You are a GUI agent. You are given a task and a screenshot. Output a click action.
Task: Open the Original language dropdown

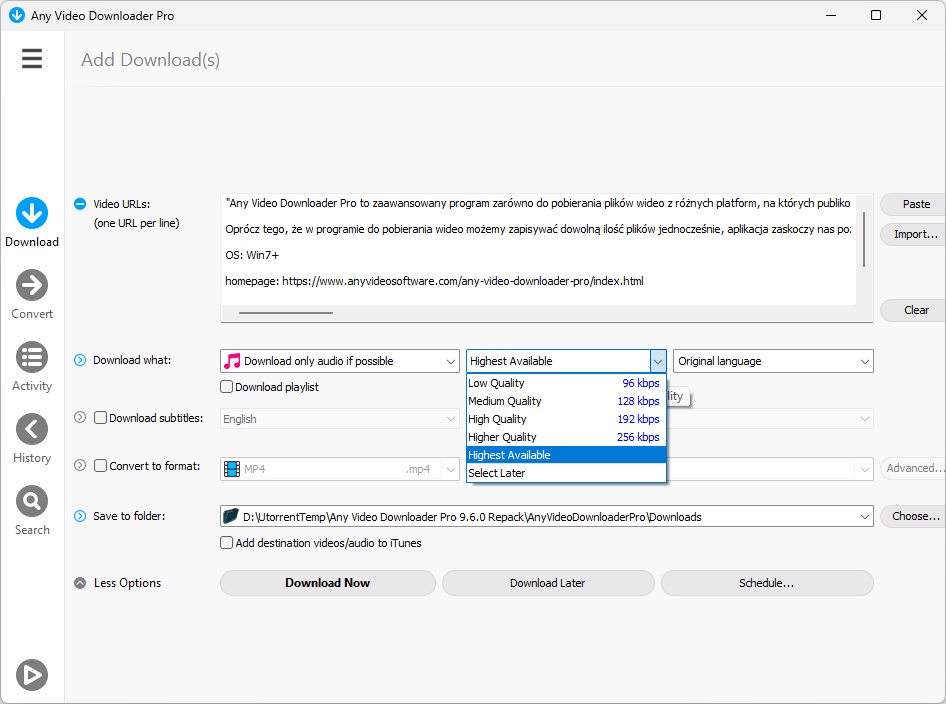(773, 361)
